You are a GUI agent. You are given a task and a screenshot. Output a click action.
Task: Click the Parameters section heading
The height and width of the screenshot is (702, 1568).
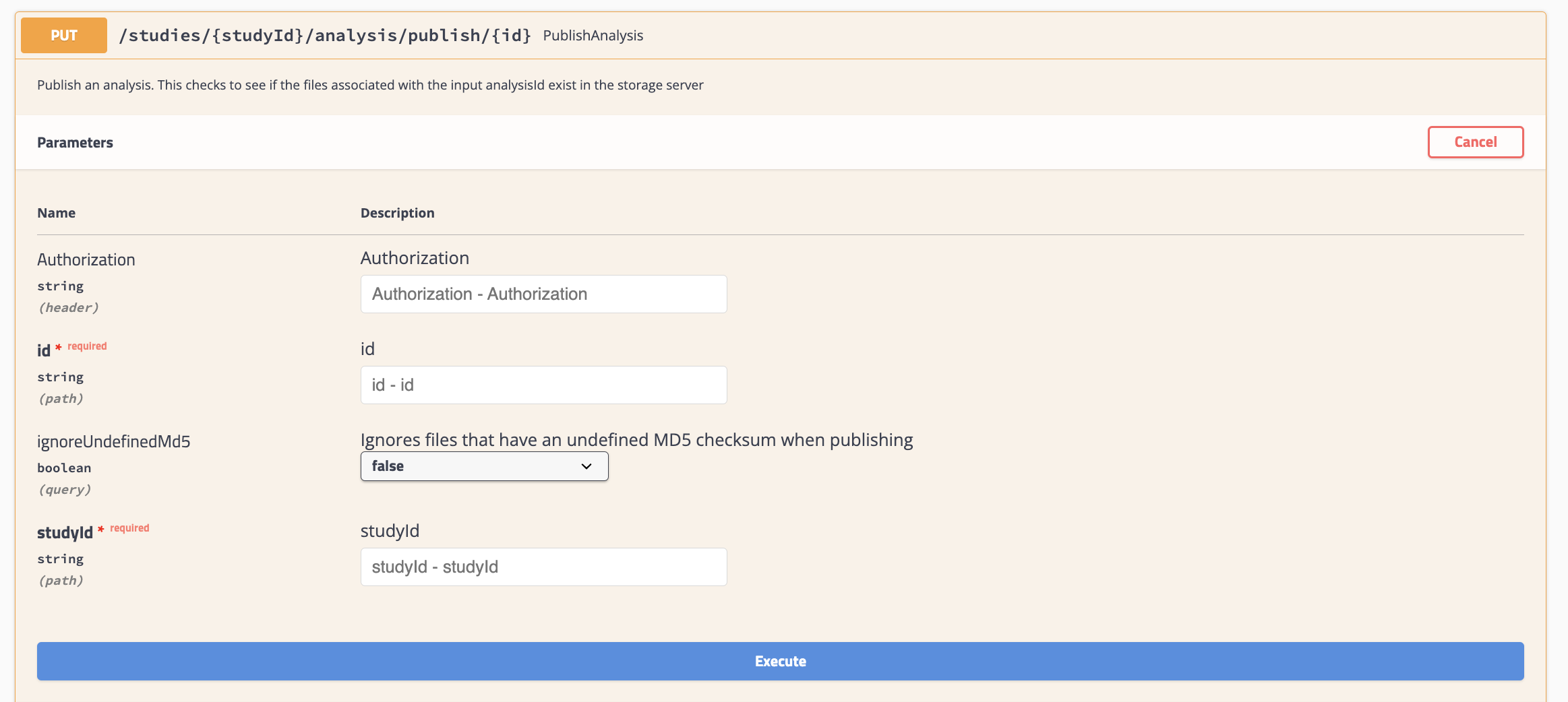tap(75, 143)
